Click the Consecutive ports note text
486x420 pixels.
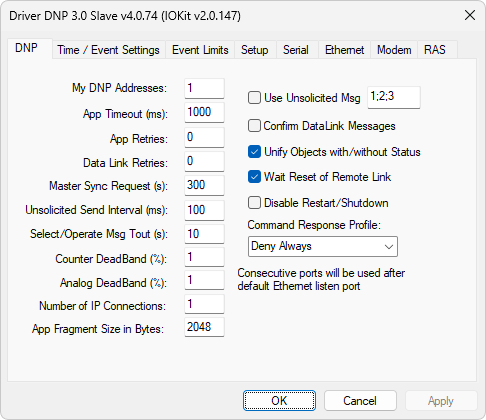(321, 279)
